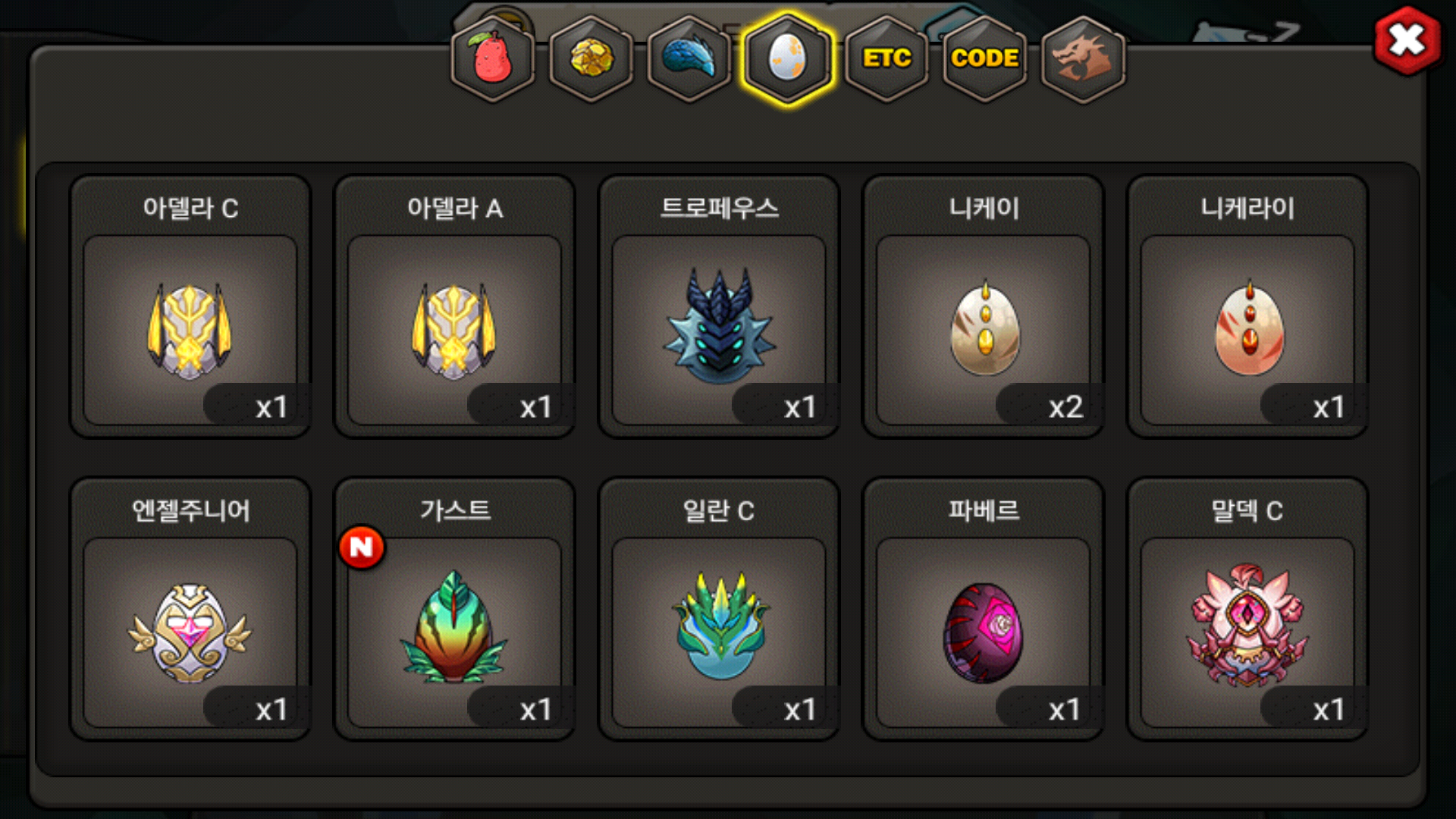Choose the 트로페우스 spiky blue egg
The height and width of the screenshot is (819, 1456).
coord(719,307)
